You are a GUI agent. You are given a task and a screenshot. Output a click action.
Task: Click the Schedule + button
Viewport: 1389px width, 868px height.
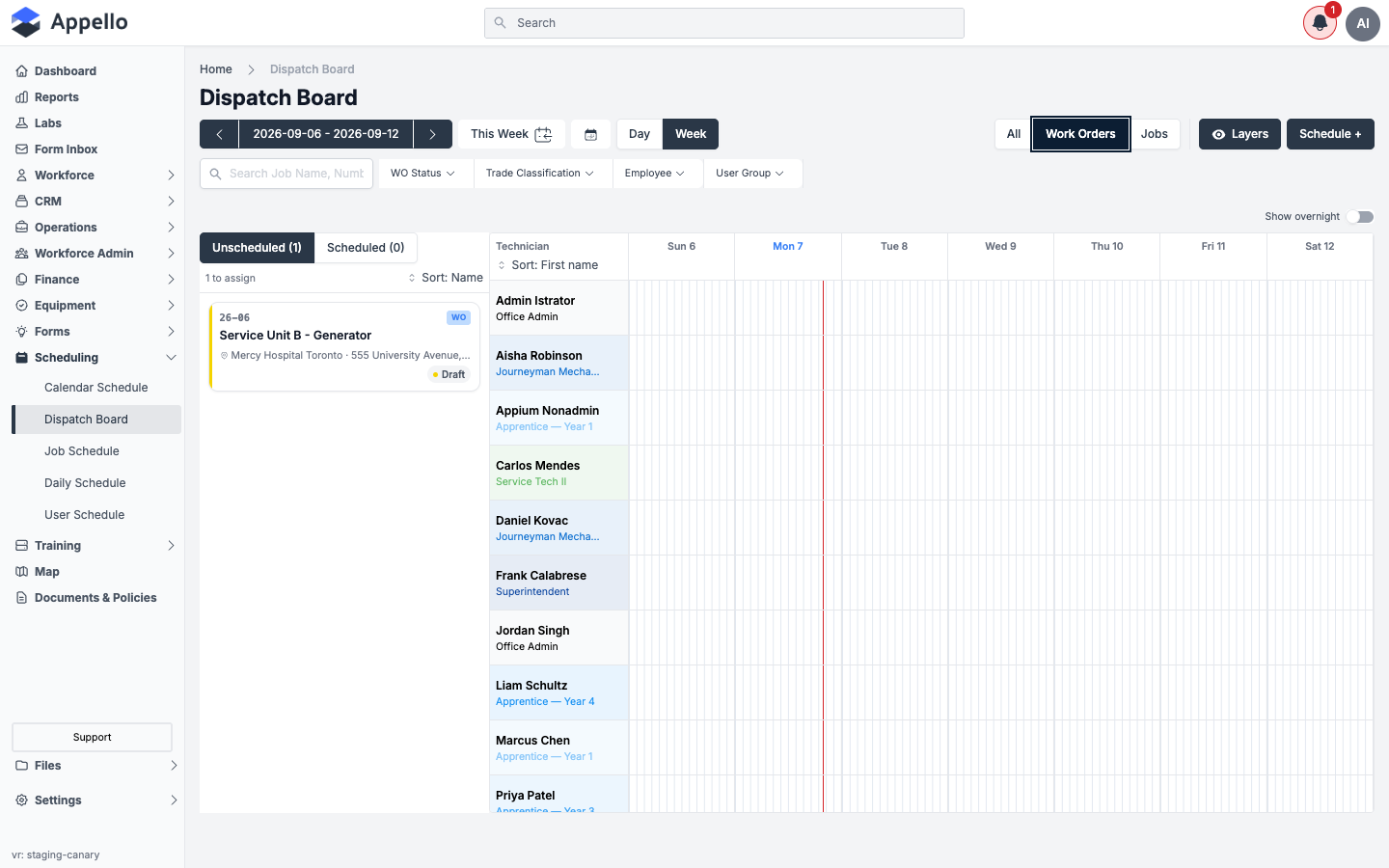(1330, 134)
